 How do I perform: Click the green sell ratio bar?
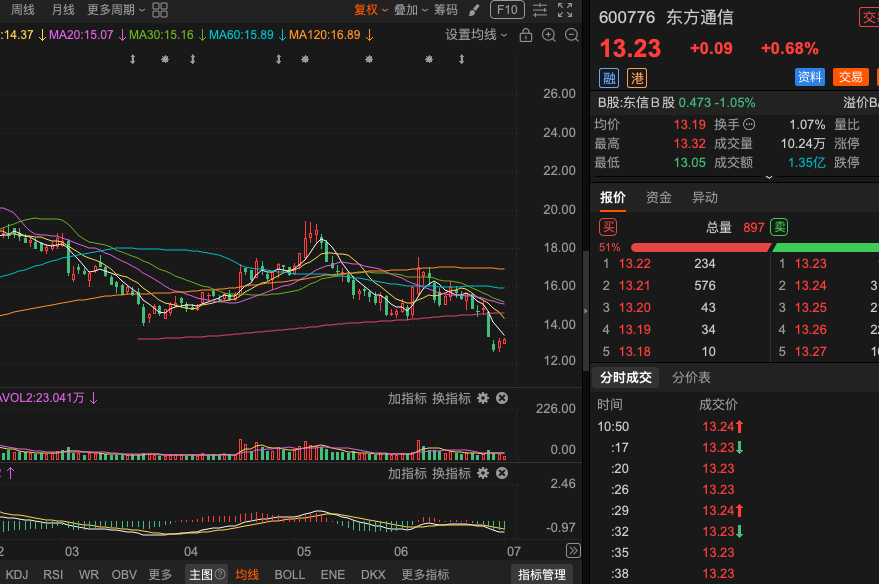825,247
